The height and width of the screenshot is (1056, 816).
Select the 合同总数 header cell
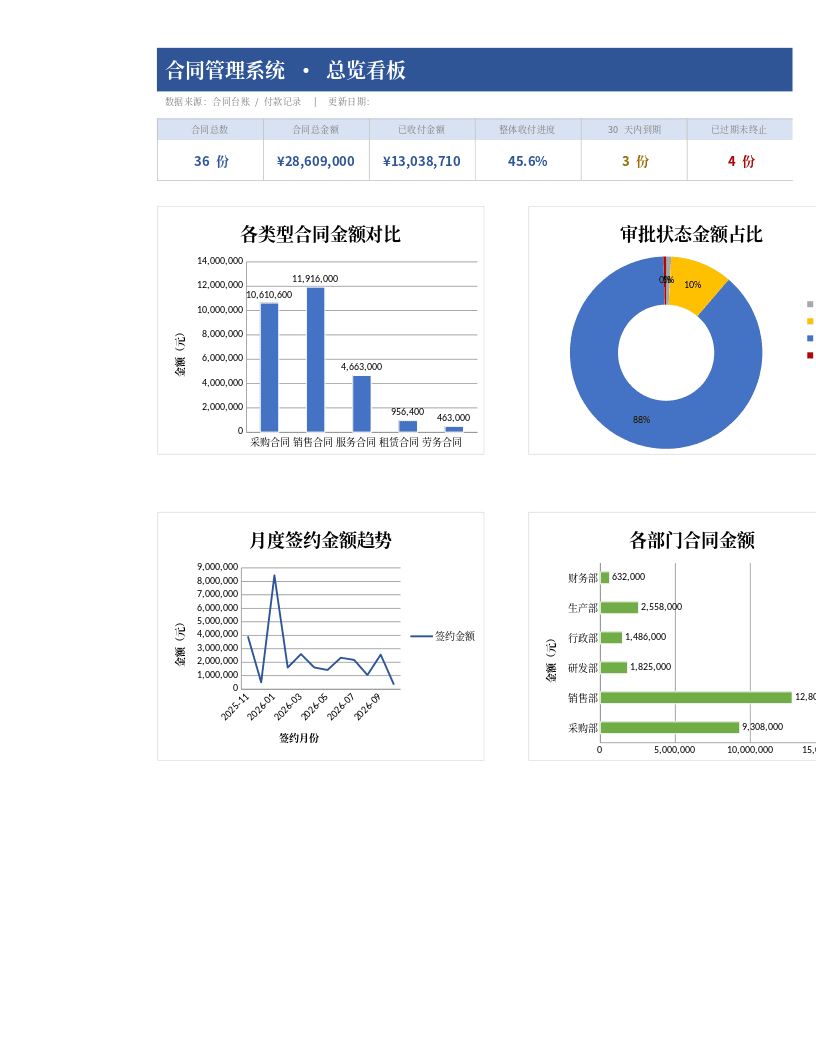click(210, 129)
